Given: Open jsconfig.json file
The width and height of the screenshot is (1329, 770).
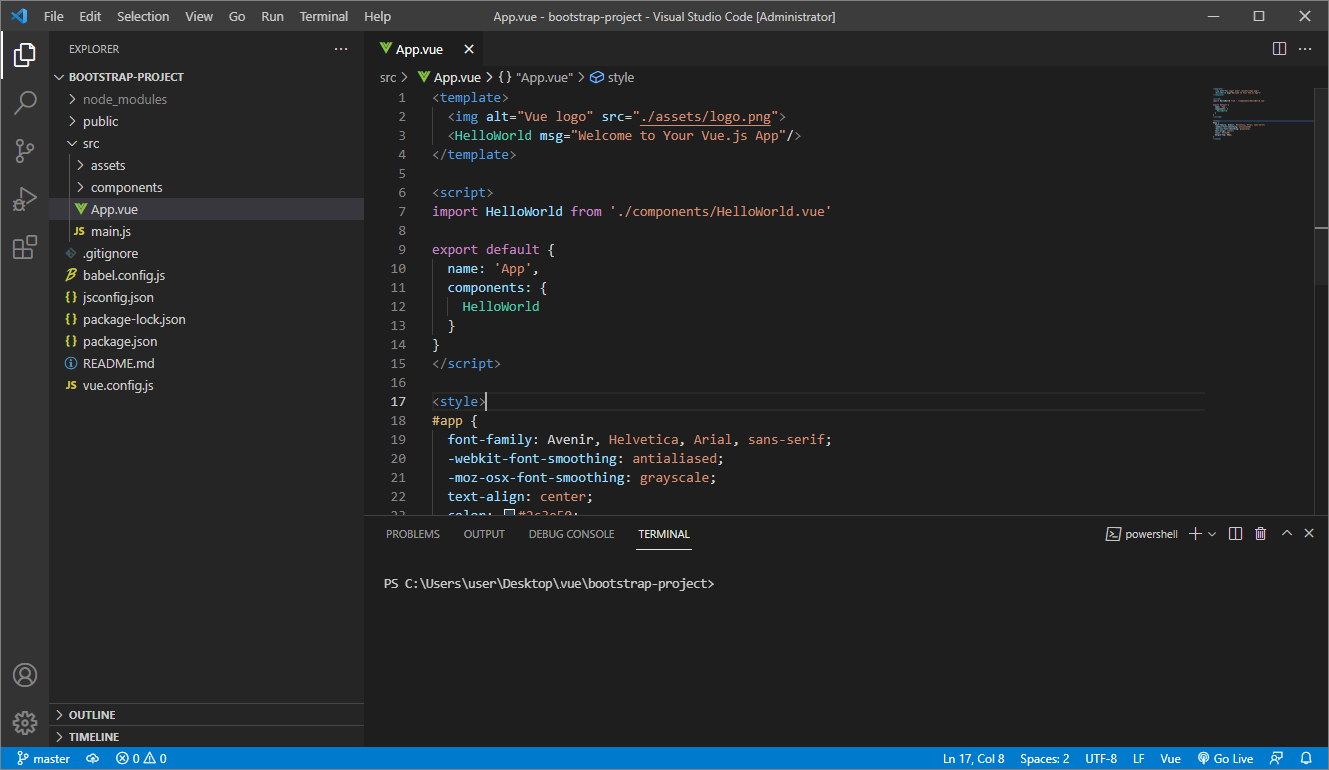Looking at the screenshot, I should tap(206, 297).
